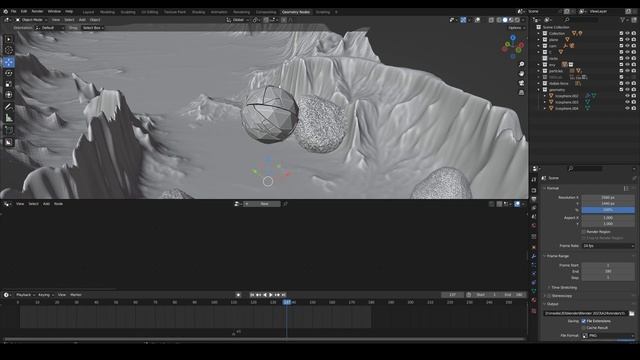Select the Cursor tool in viewport toolbar

tap(9, 50)
